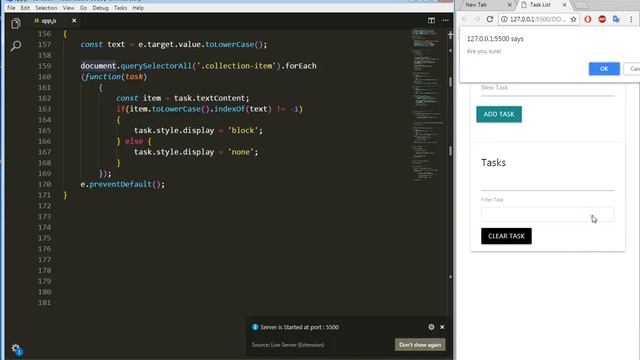
Task: Click line number 159 in the gutter
Action: click(44, 66)
